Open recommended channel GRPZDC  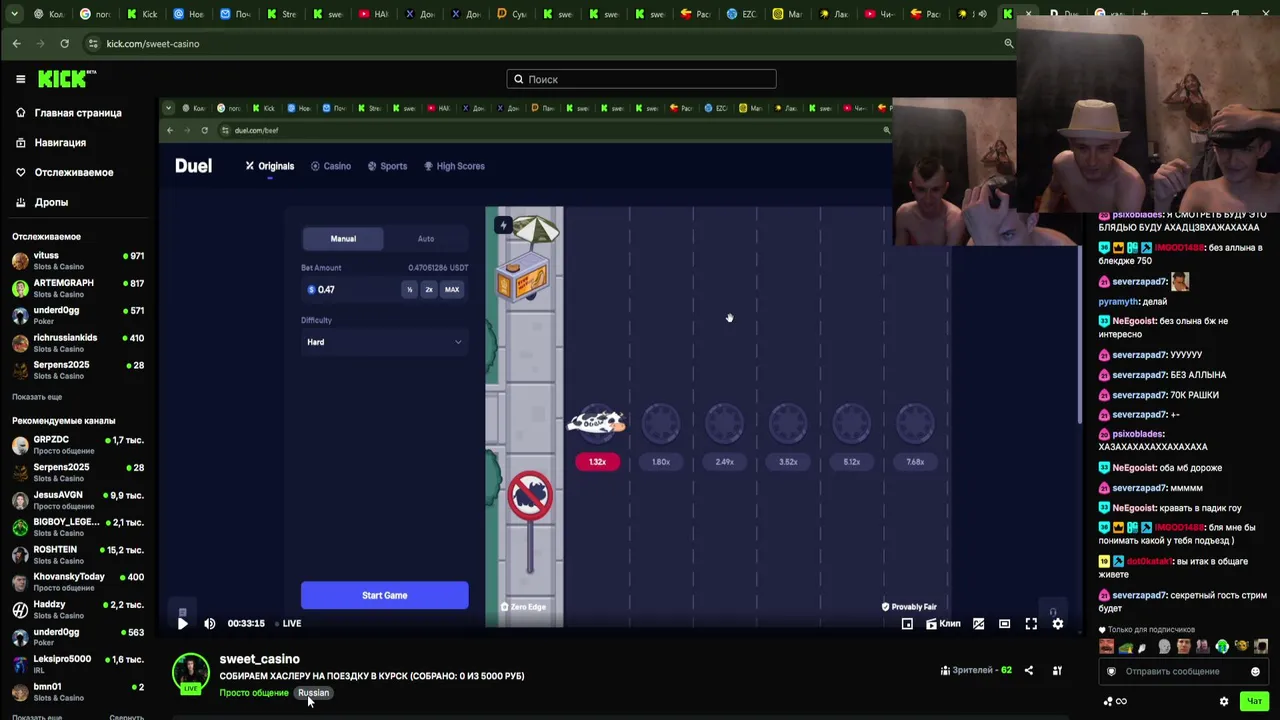(78, 444)
